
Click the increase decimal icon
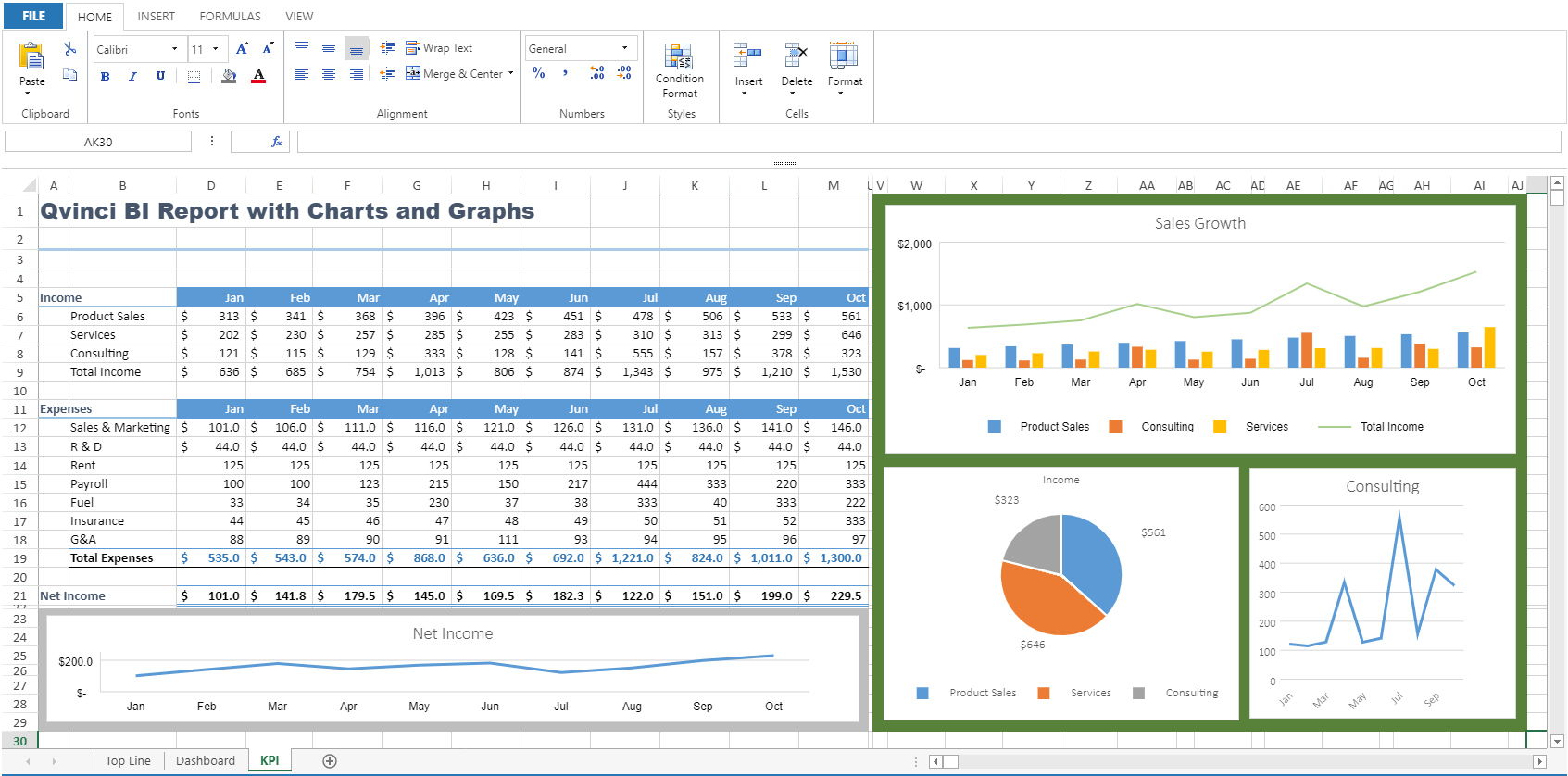[x=597, y=73]
